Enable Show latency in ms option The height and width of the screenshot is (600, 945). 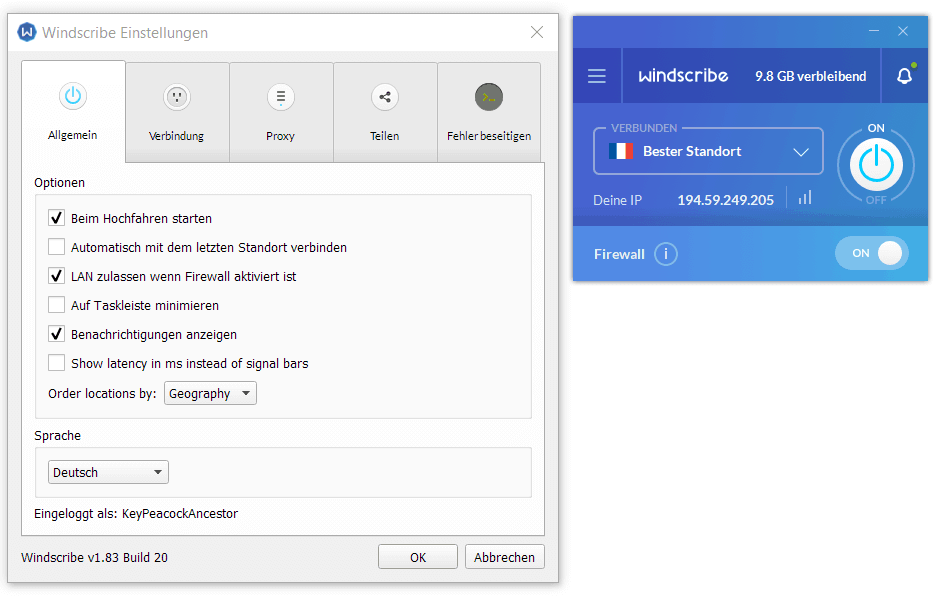point(57,363)
